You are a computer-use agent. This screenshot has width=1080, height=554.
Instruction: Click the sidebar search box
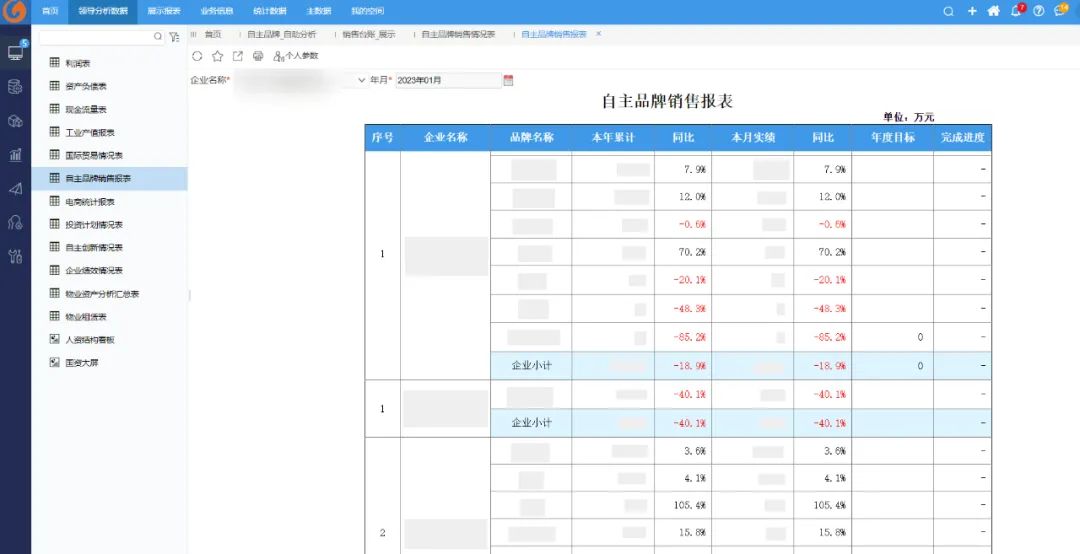(x=96, y=36)
